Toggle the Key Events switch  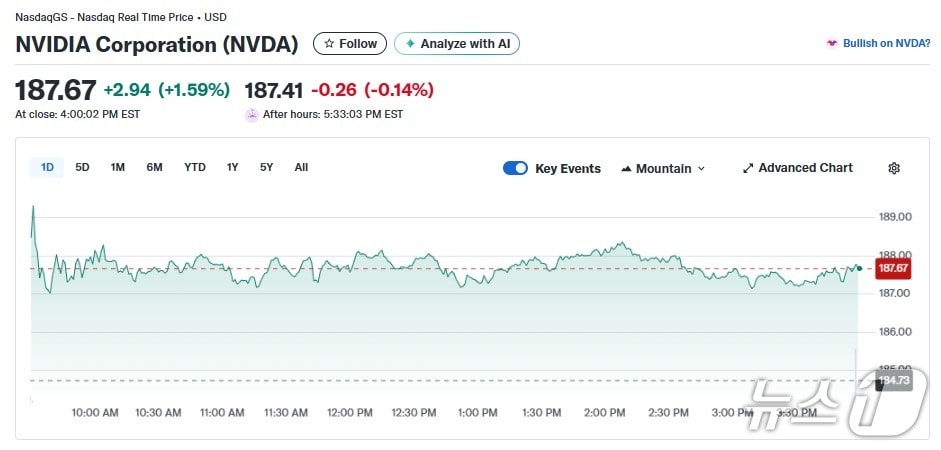(x=515, y=168)
